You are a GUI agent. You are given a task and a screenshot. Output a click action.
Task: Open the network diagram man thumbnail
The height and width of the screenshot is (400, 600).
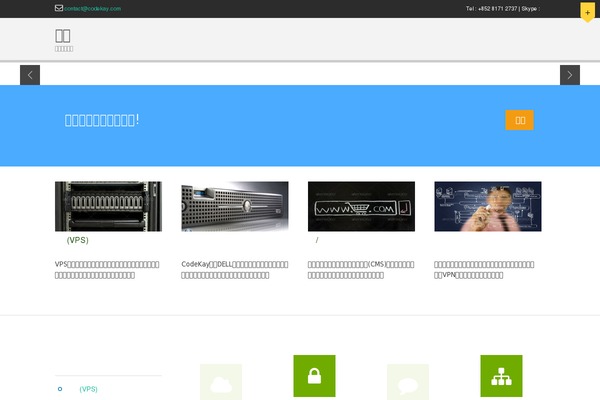(488, 206)
